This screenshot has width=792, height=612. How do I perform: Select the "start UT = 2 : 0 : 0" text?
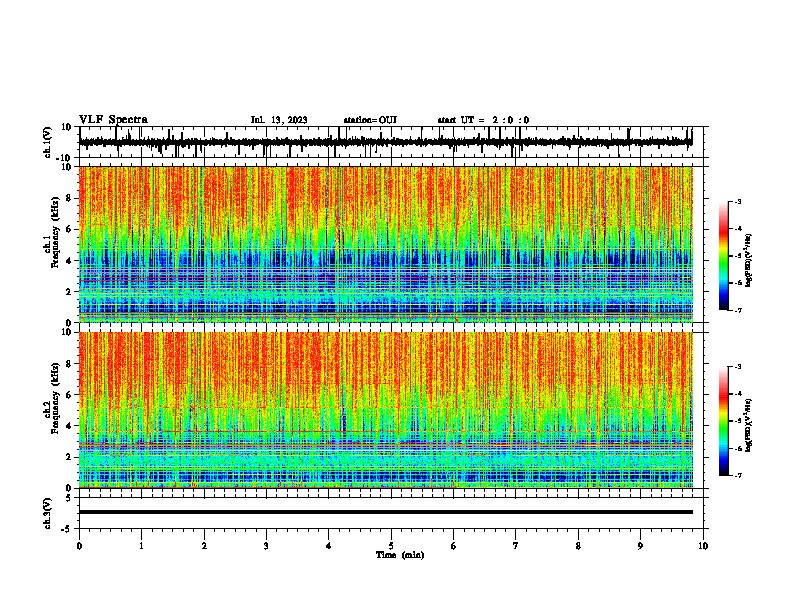tap(483, 120)
